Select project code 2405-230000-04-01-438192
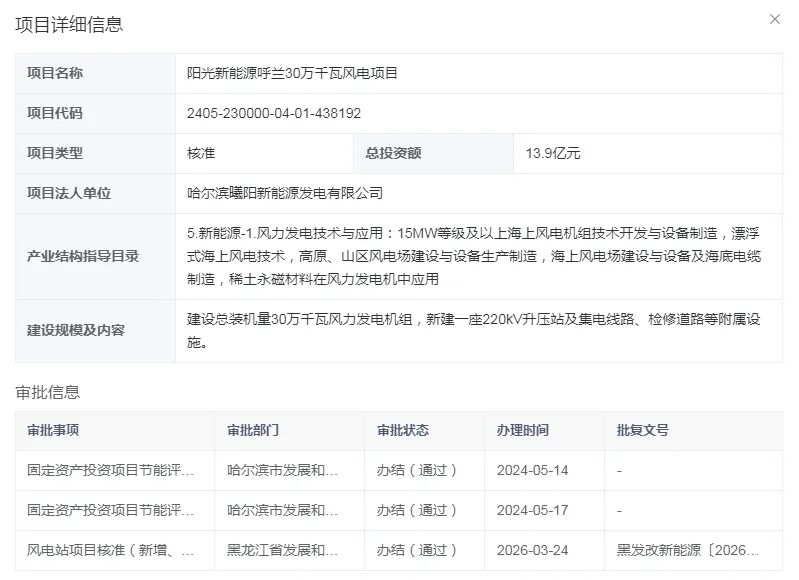 (273, 113)
